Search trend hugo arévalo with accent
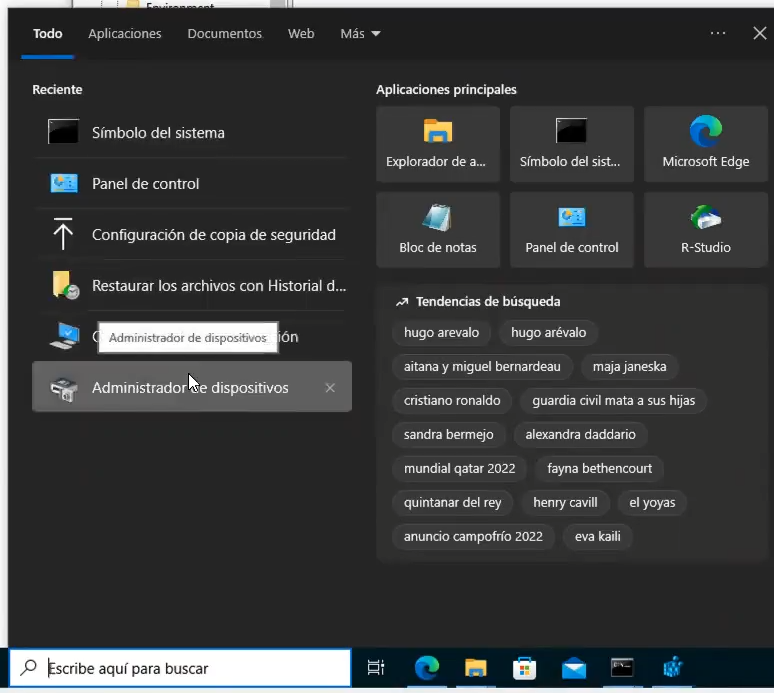Viewport: 774px width, 693px height. point(548,332)
